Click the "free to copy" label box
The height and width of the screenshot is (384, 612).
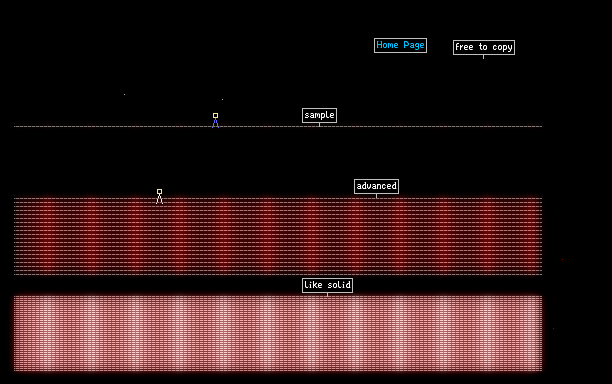pos(484,47)
